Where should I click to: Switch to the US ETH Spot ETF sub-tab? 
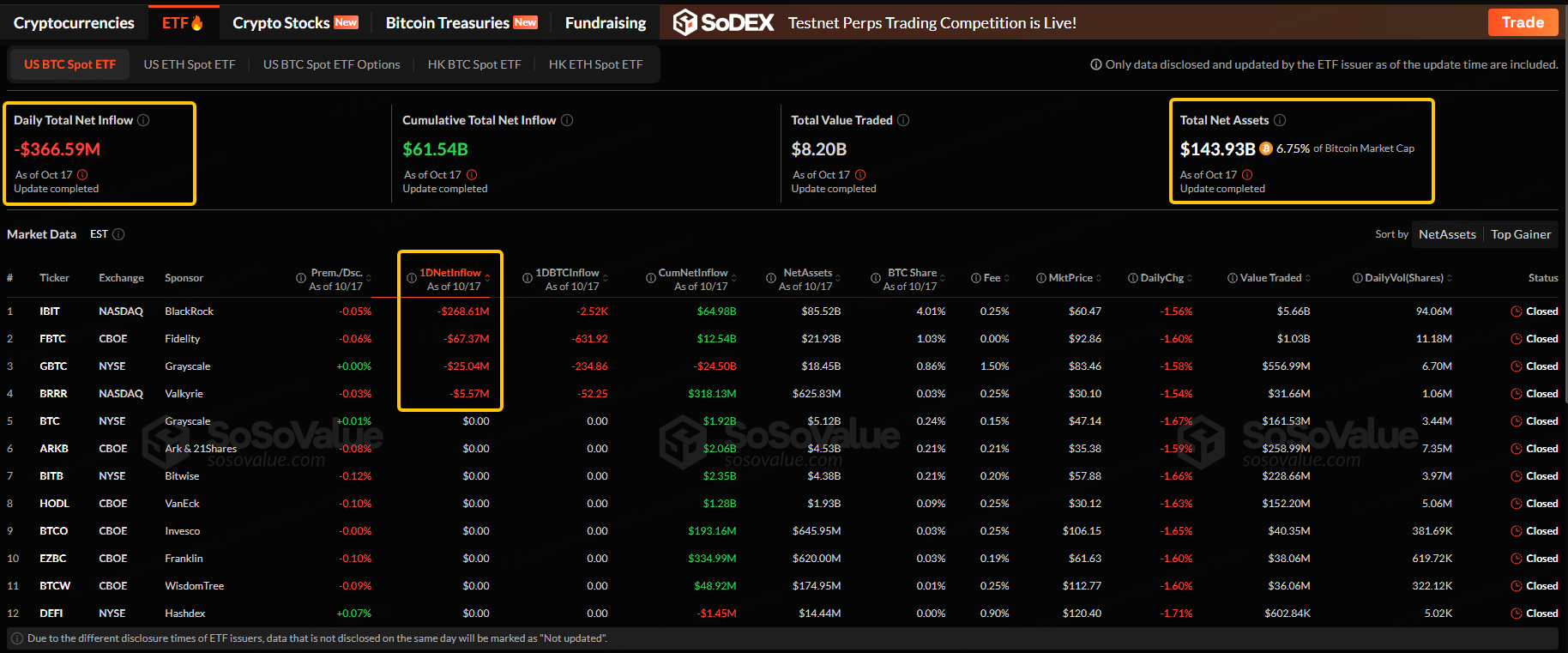coord(190,64)
